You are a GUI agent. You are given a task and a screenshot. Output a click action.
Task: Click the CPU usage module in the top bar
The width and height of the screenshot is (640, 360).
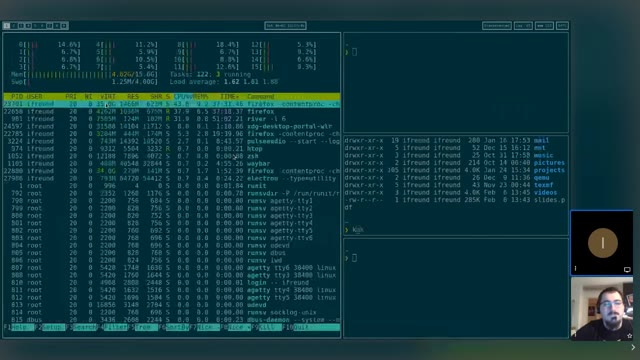click(523, 26)
